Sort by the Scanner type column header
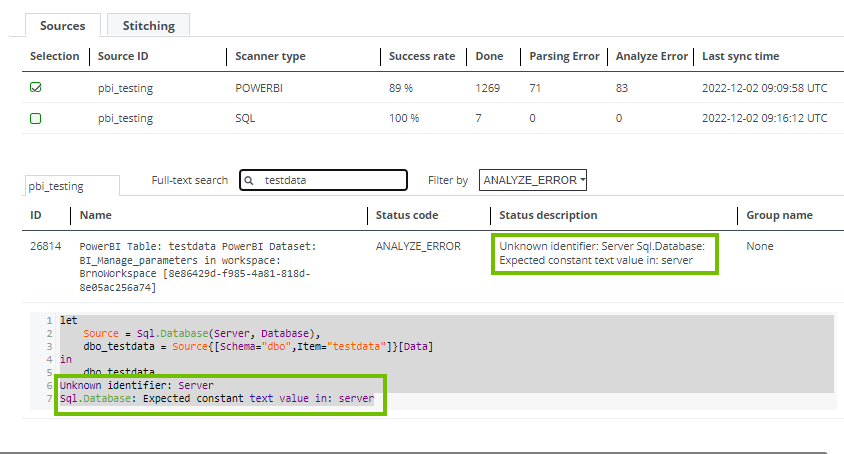844x454 pixels. pos(270,56)
